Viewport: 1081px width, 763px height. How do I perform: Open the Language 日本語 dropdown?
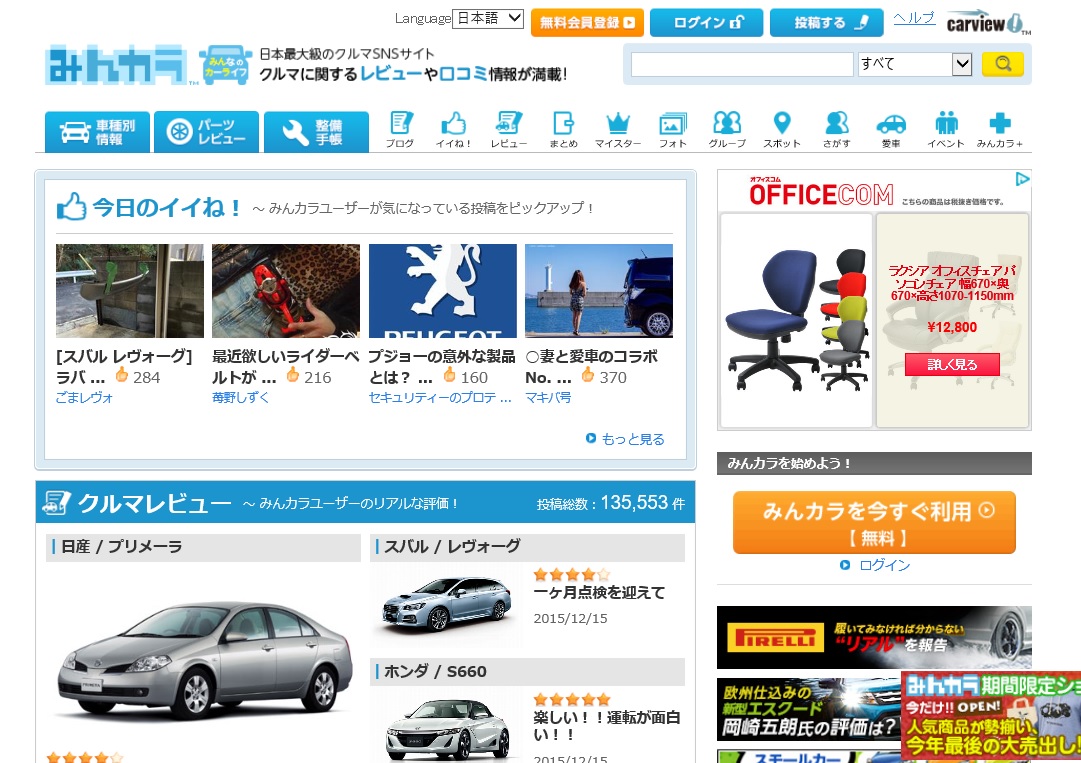point(487,18)
